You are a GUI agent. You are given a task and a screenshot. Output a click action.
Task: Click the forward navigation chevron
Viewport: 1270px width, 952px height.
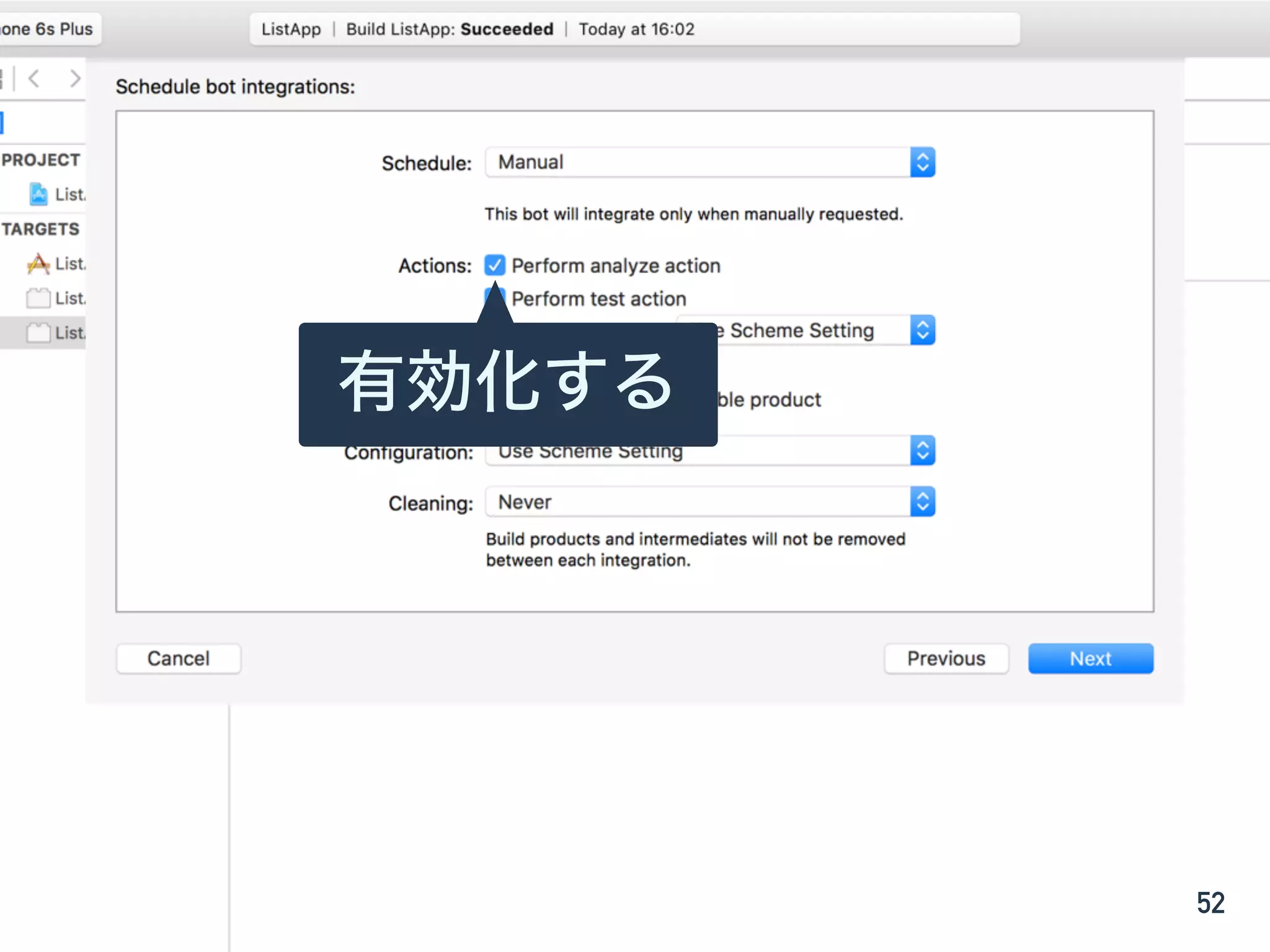coord(75,79)
